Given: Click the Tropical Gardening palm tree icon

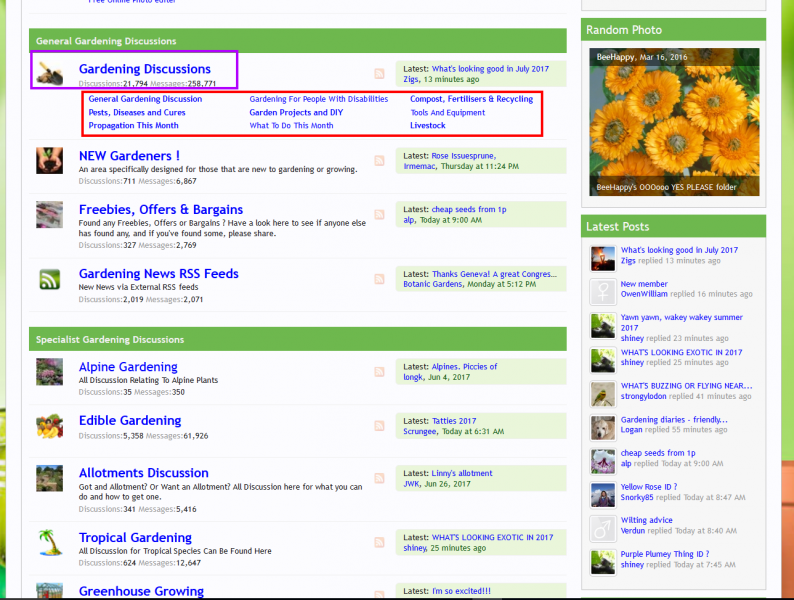Looking at the screenshot, I should tap(50, 543).
